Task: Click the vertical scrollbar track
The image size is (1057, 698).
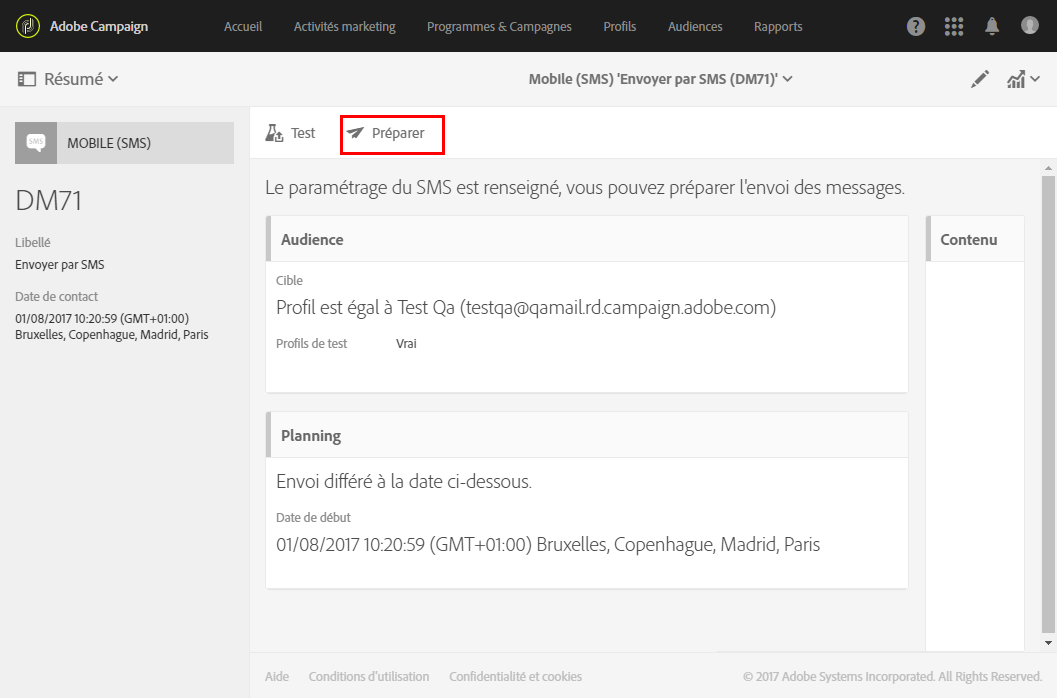Action: pos(1048,400)
